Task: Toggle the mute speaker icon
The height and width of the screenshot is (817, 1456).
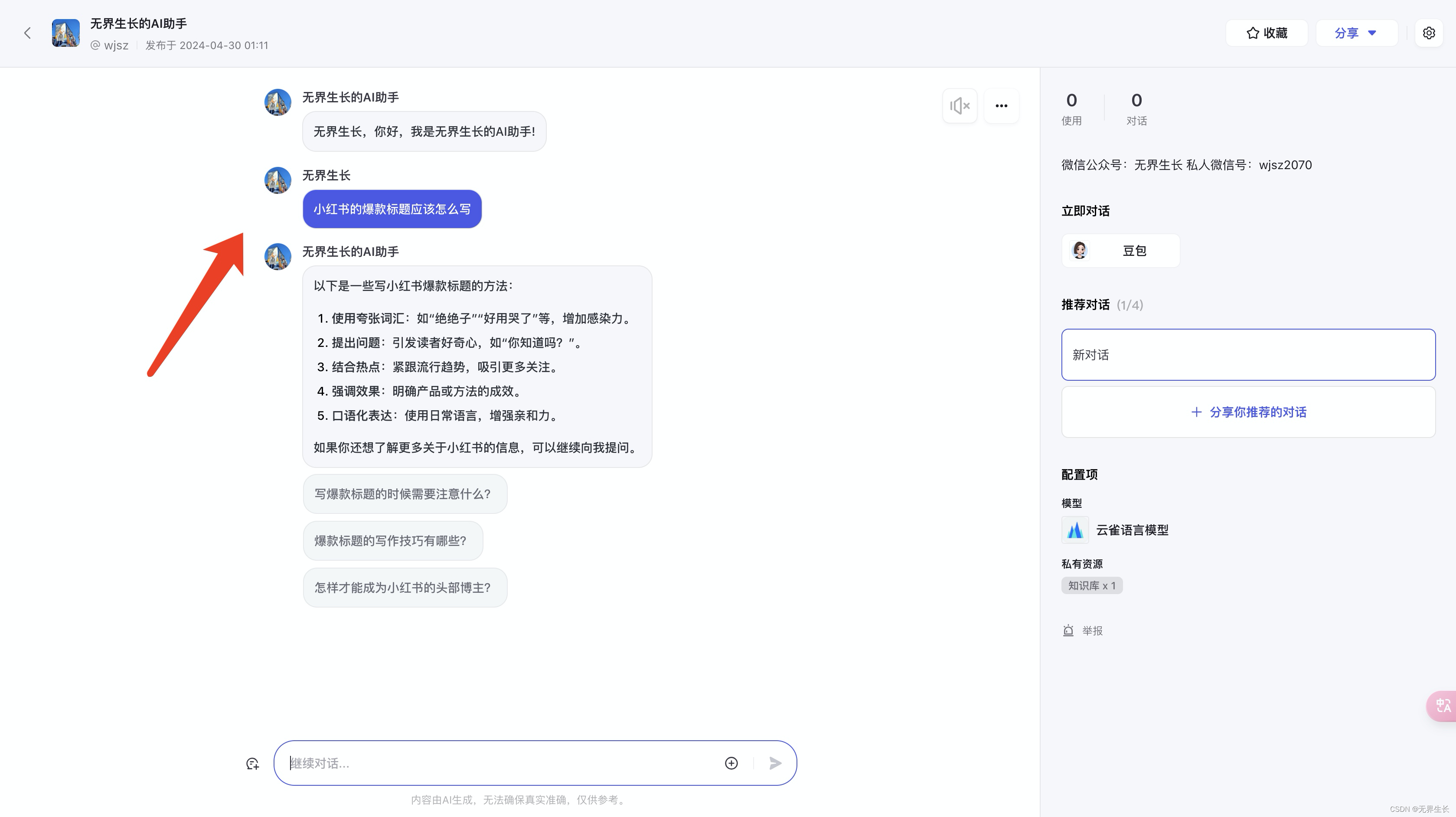Action: [960, 106]
